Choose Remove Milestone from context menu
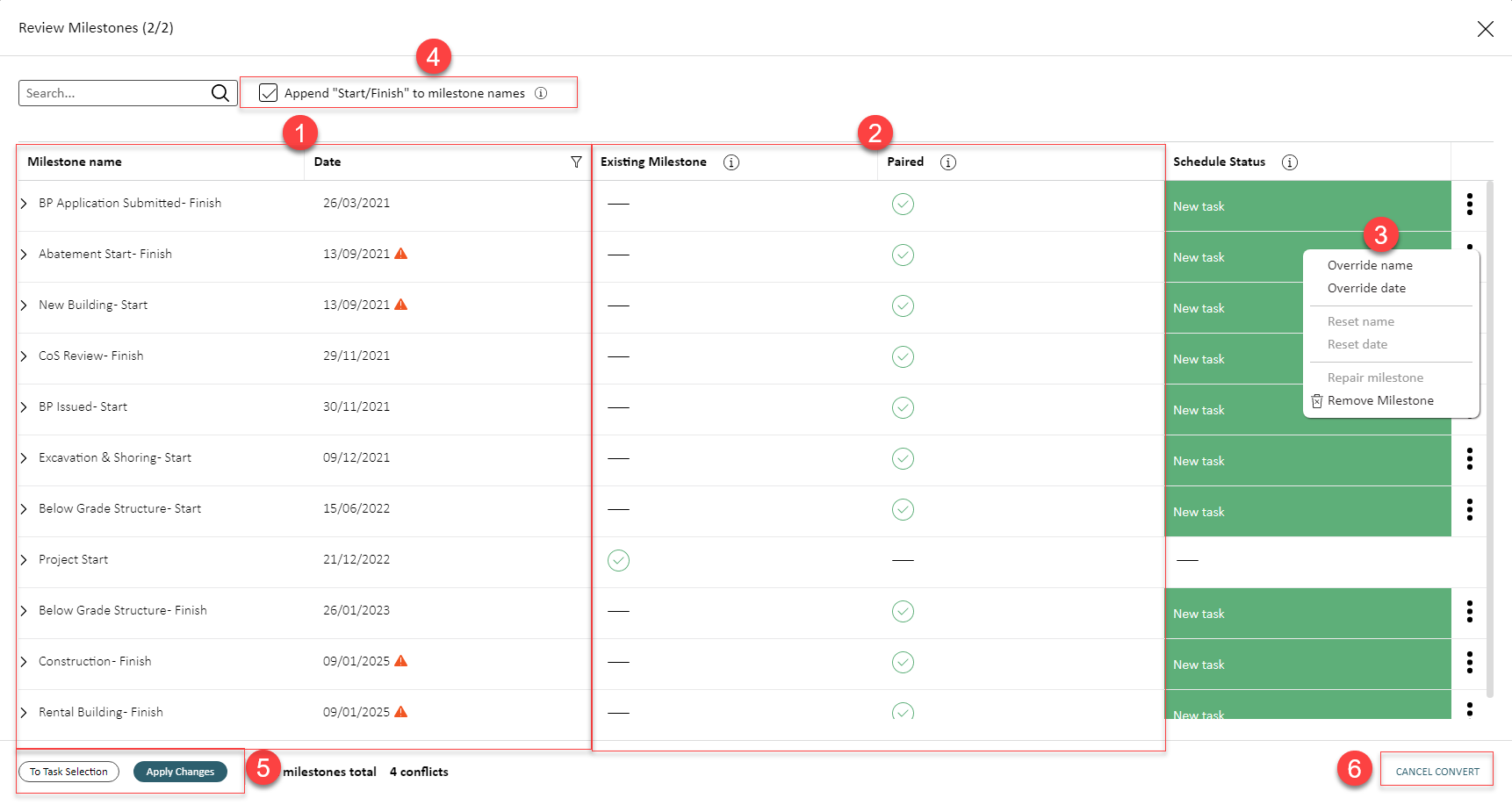 click(x=1380, y=400)
